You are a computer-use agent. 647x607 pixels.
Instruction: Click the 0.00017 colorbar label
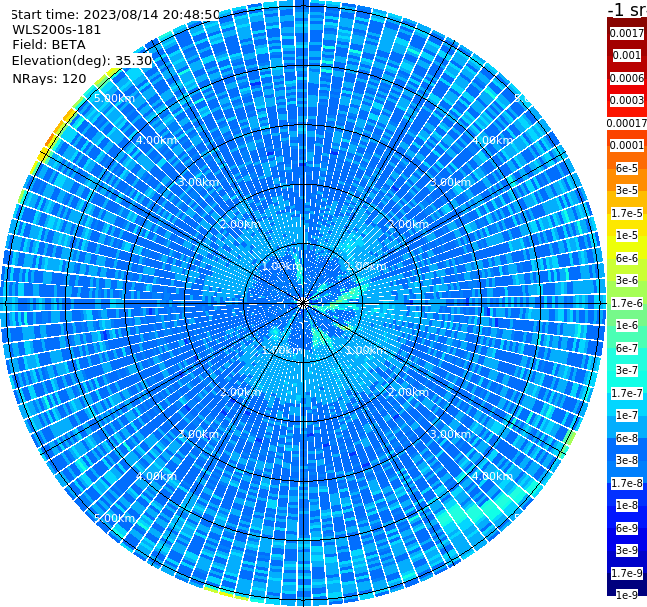coord(626,123)
